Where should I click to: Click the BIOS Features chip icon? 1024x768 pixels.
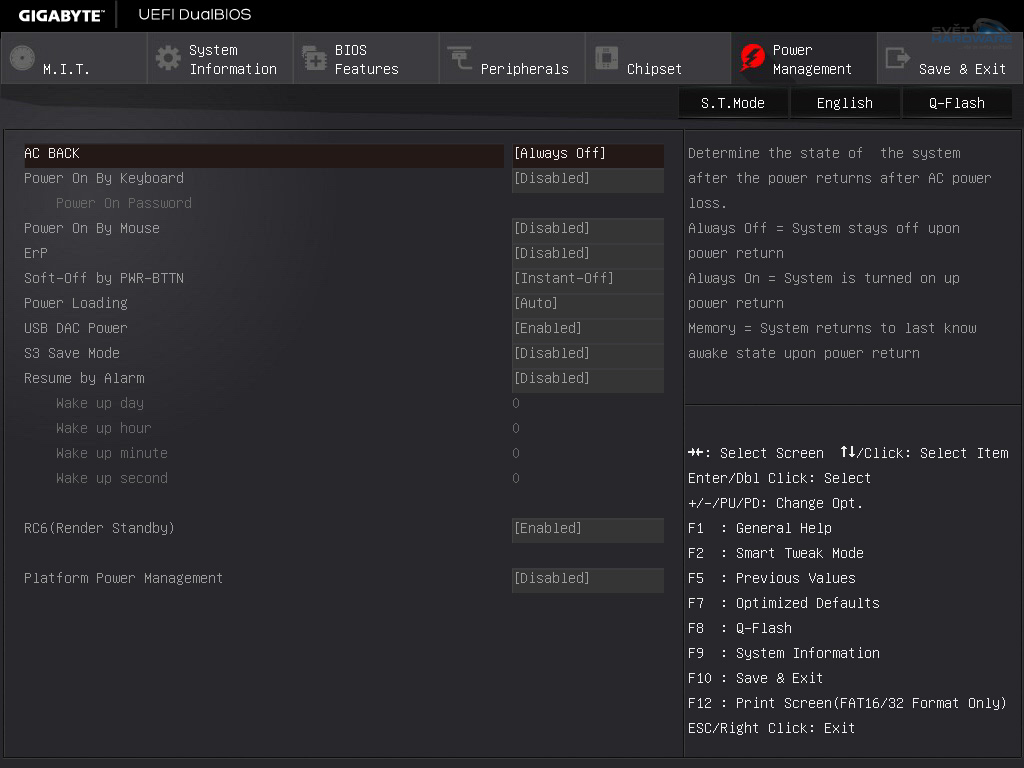click(x=314, y=58)
